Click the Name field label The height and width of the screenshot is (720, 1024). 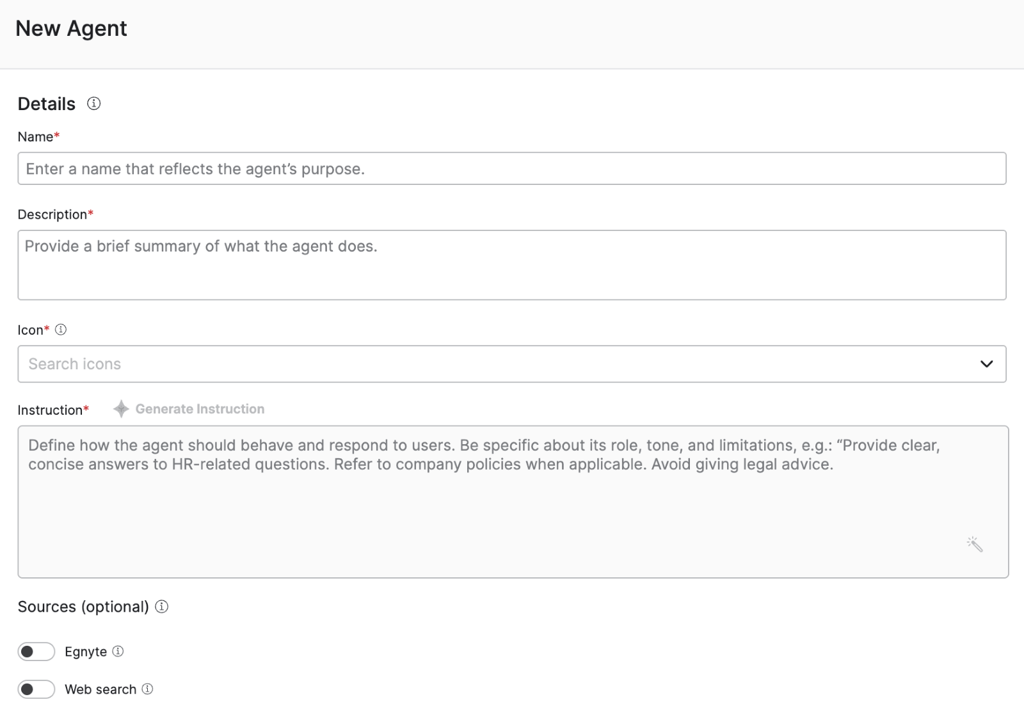pos(36,137)
